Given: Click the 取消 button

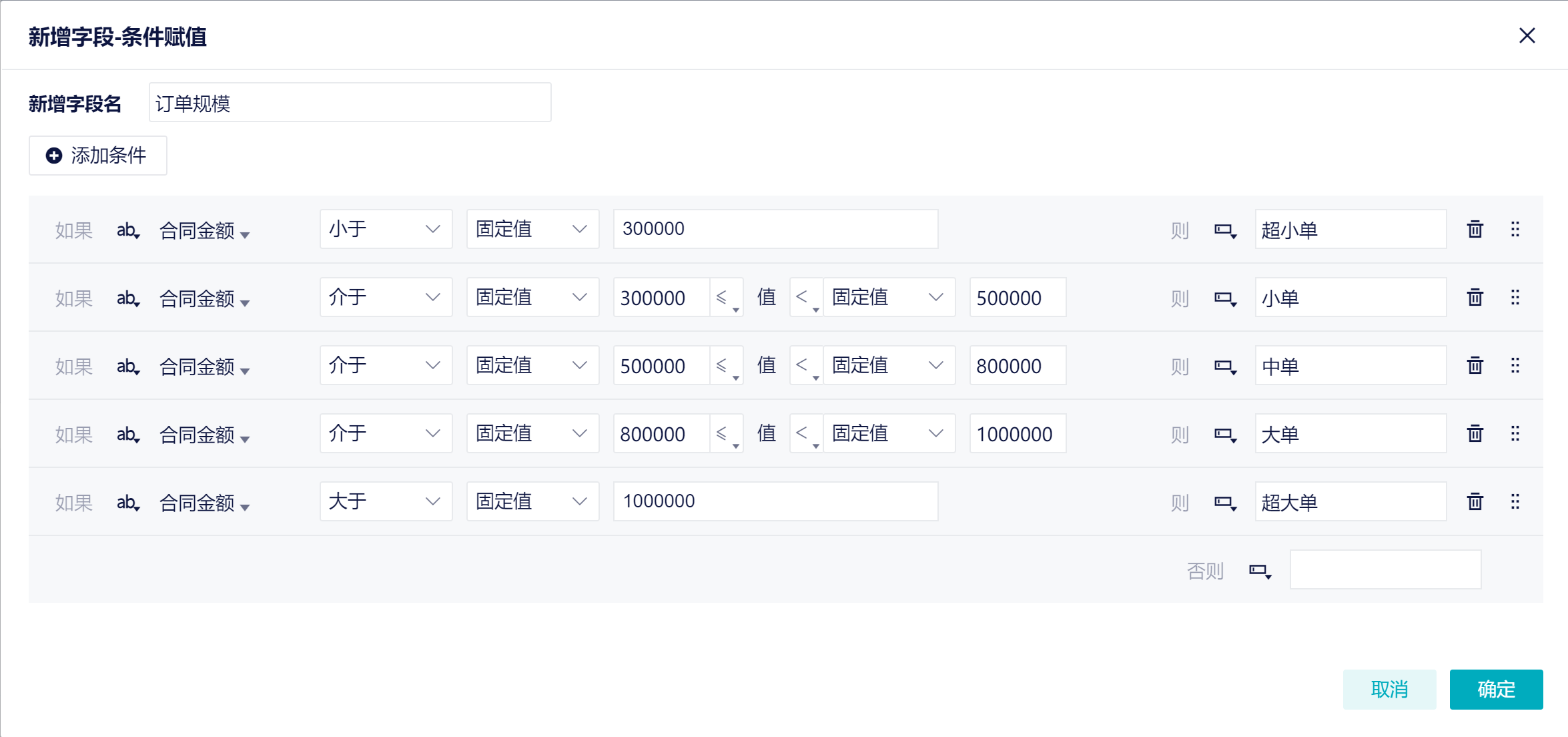Looking at the screenshot, I should coord(1389,690).
